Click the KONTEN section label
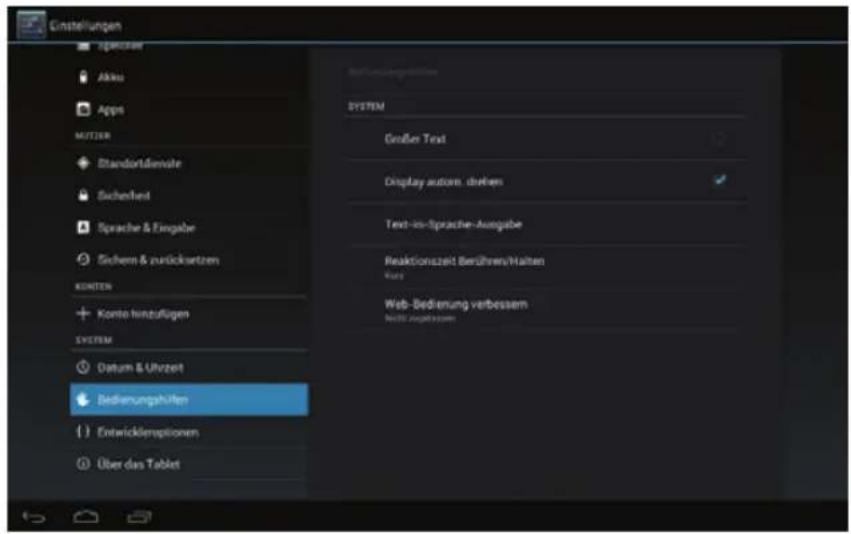This screenshot has height=534, width=851. click(93, 286)
